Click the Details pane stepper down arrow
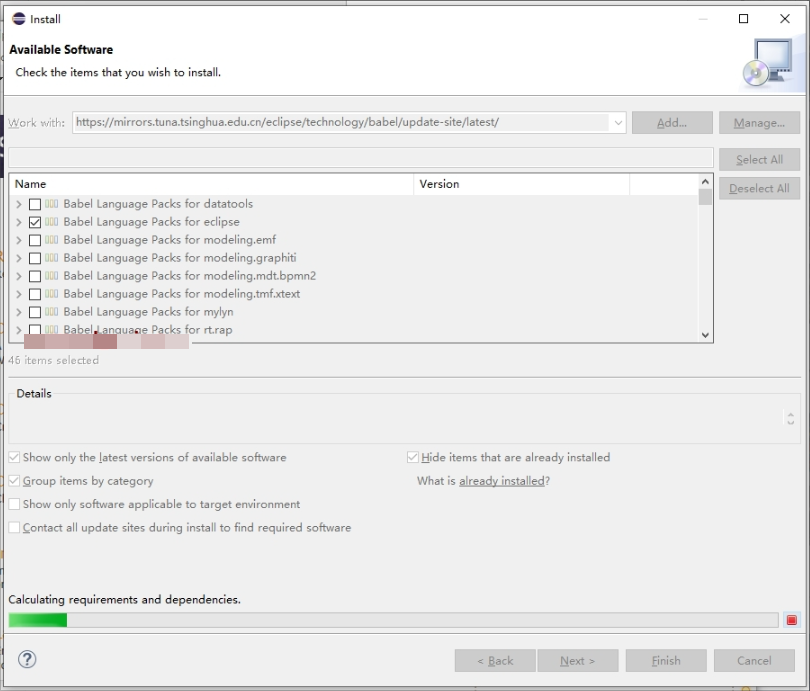 point(790,422)
